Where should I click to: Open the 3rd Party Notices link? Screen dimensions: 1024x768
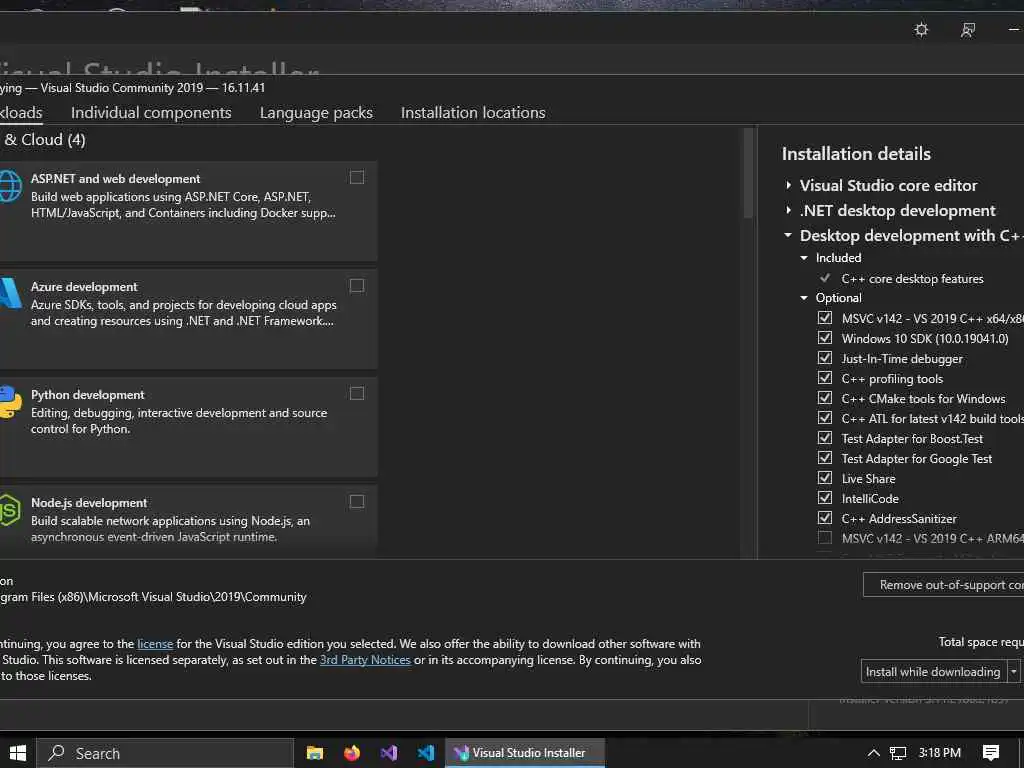point(365,660)
